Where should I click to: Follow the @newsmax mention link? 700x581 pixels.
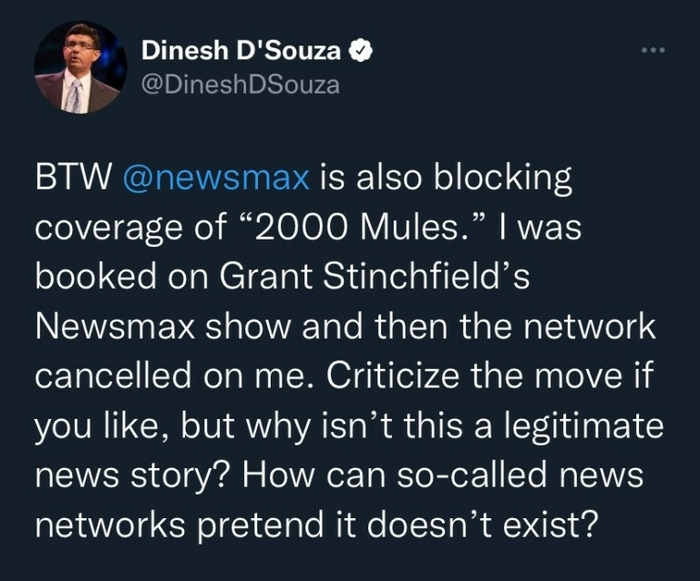[217, 181]
